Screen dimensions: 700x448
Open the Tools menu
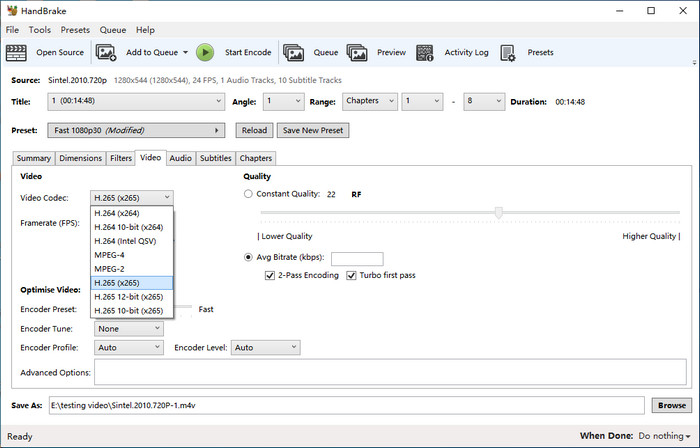point(40,30)
